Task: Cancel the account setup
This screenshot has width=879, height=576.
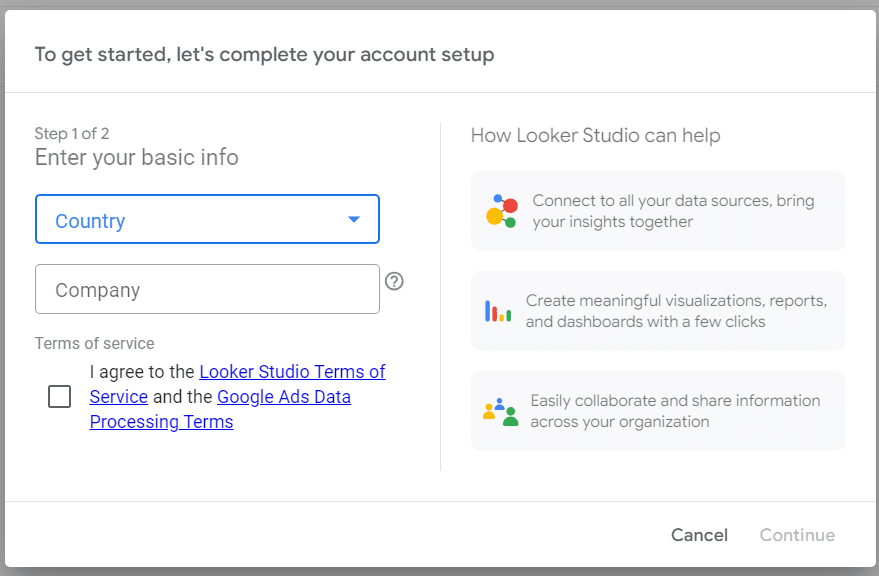Action: tap(699, 535)
